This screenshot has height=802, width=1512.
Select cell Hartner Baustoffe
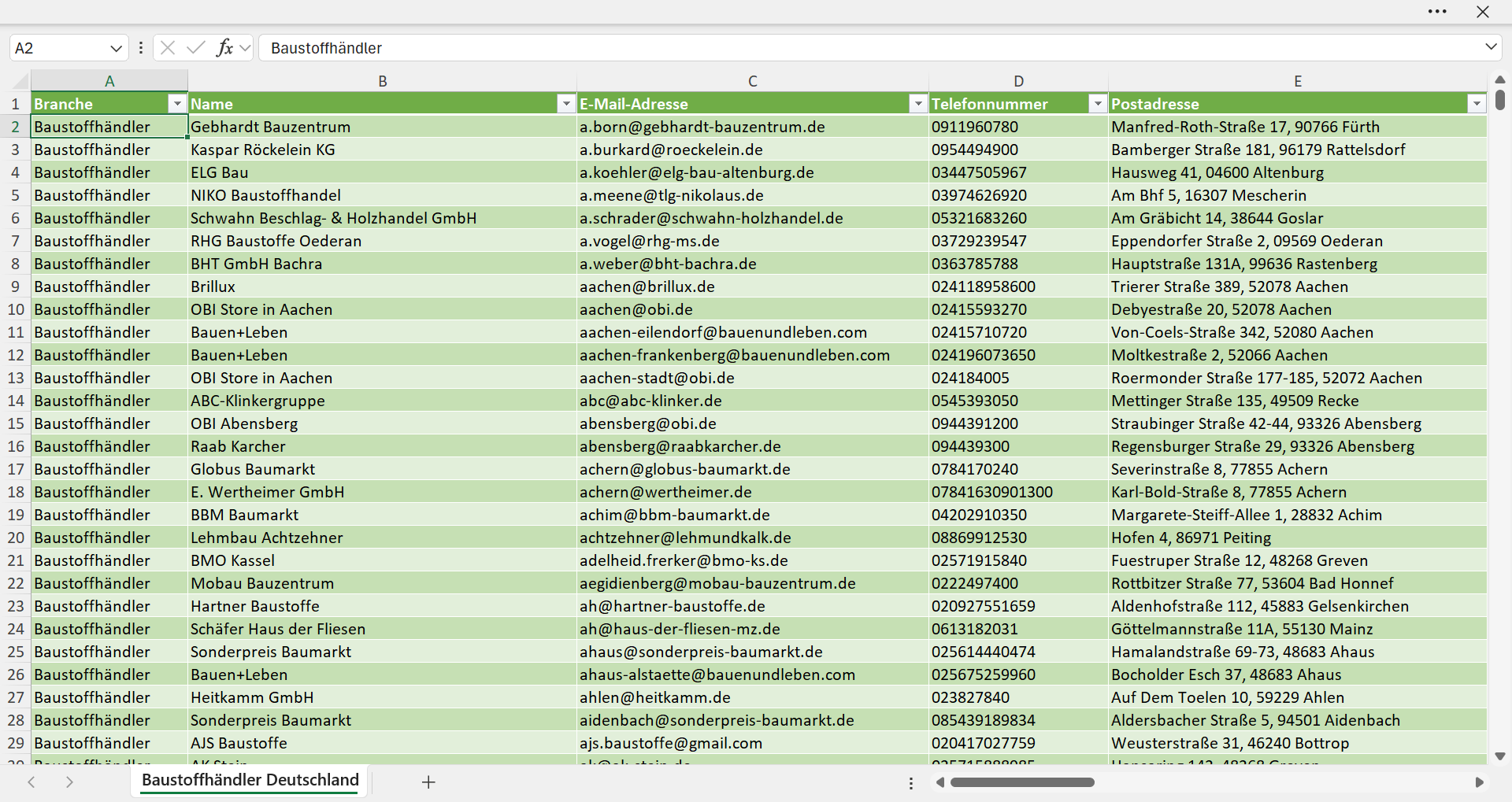[383, 606]
